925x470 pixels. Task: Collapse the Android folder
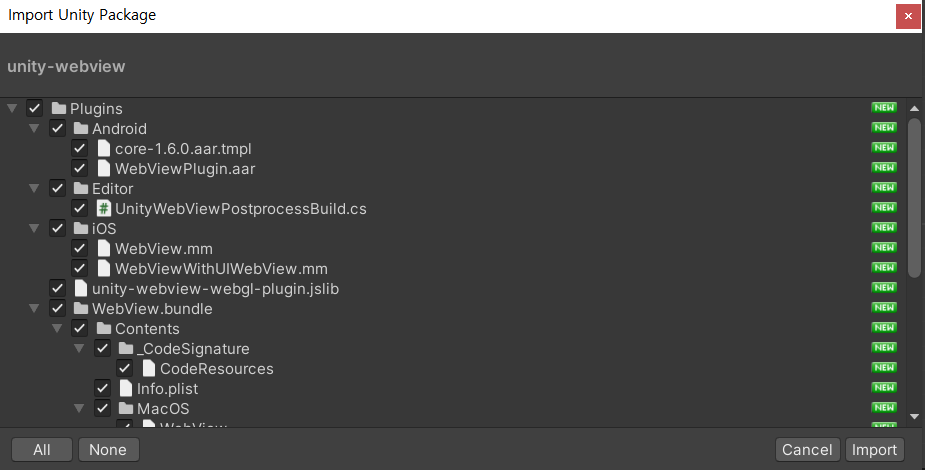pyautogui.click(x=34, y=128)
